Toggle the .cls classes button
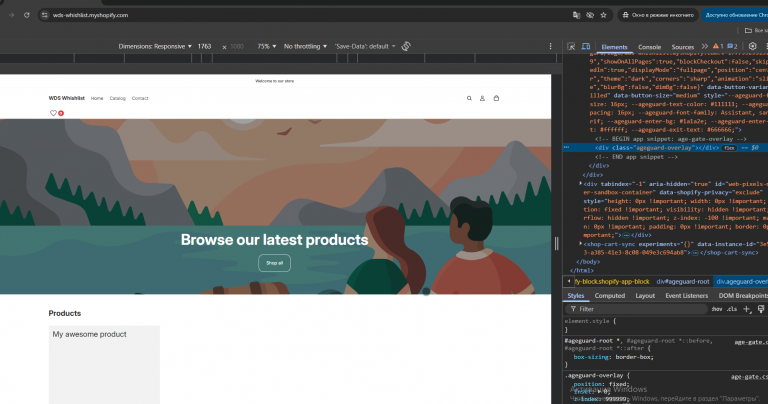 [x=732, y=309]
